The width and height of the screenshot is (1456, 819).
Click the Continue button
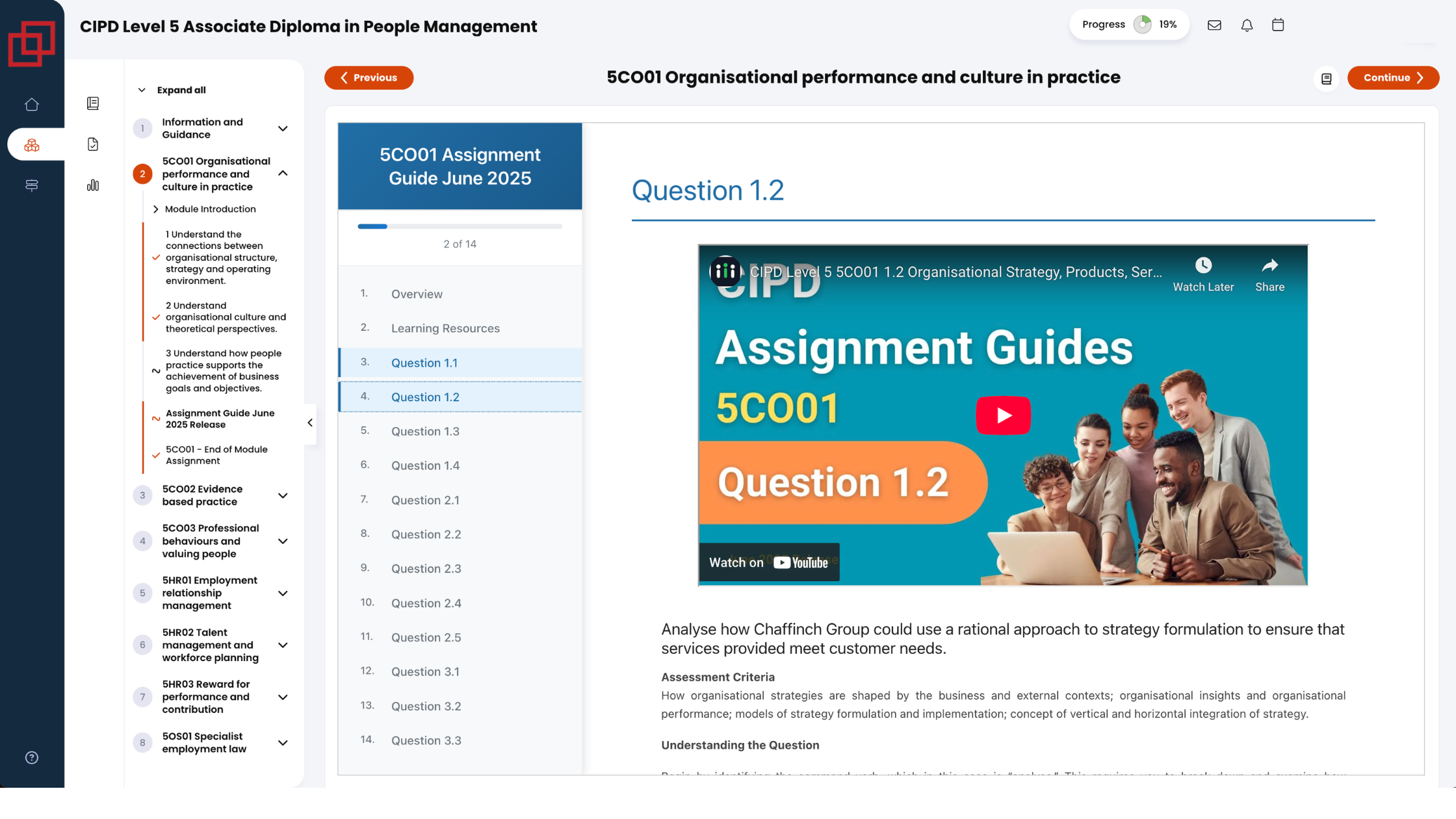click(x=1393, y=77)
